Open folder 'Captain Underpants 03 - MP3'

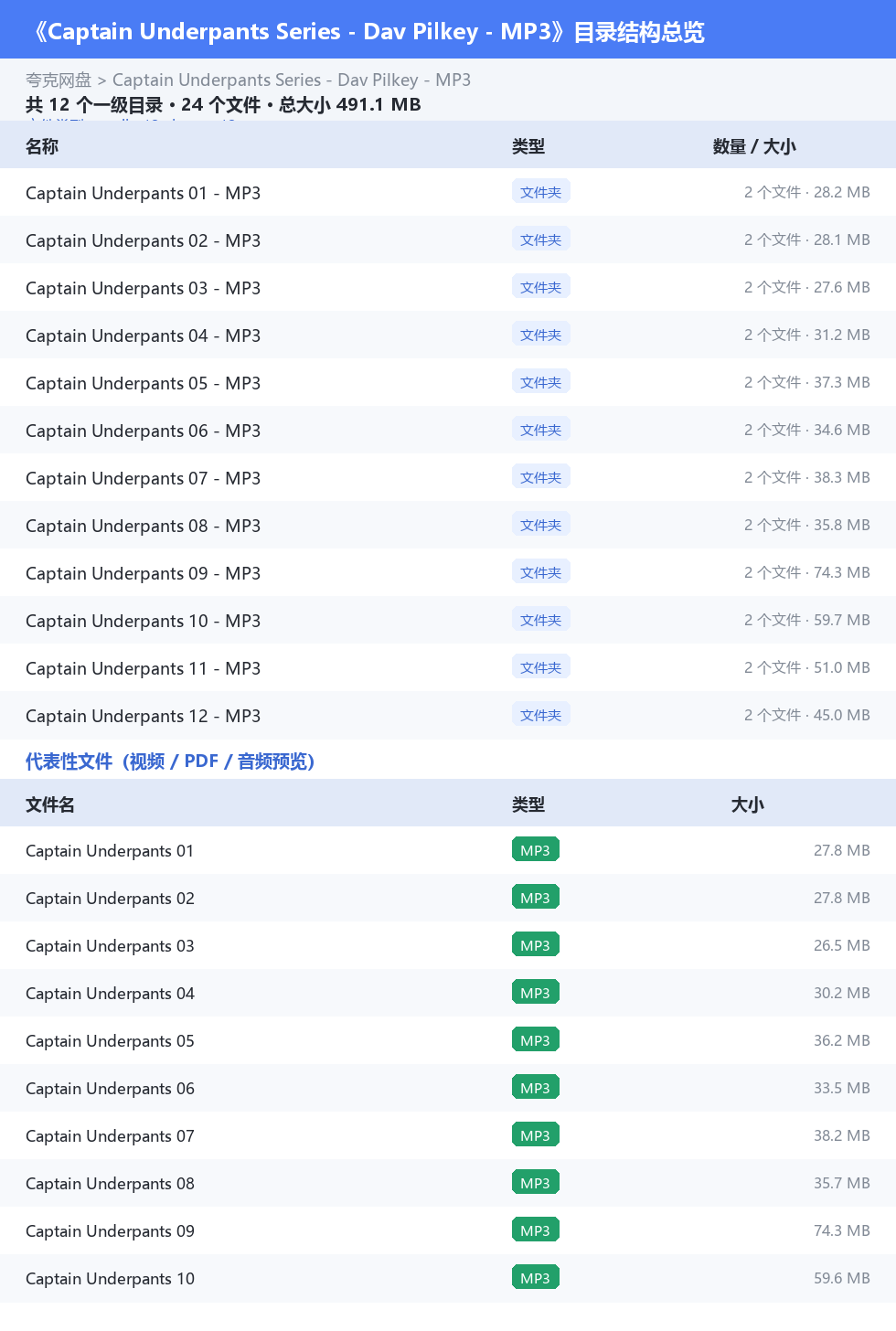tap(144, 288)
